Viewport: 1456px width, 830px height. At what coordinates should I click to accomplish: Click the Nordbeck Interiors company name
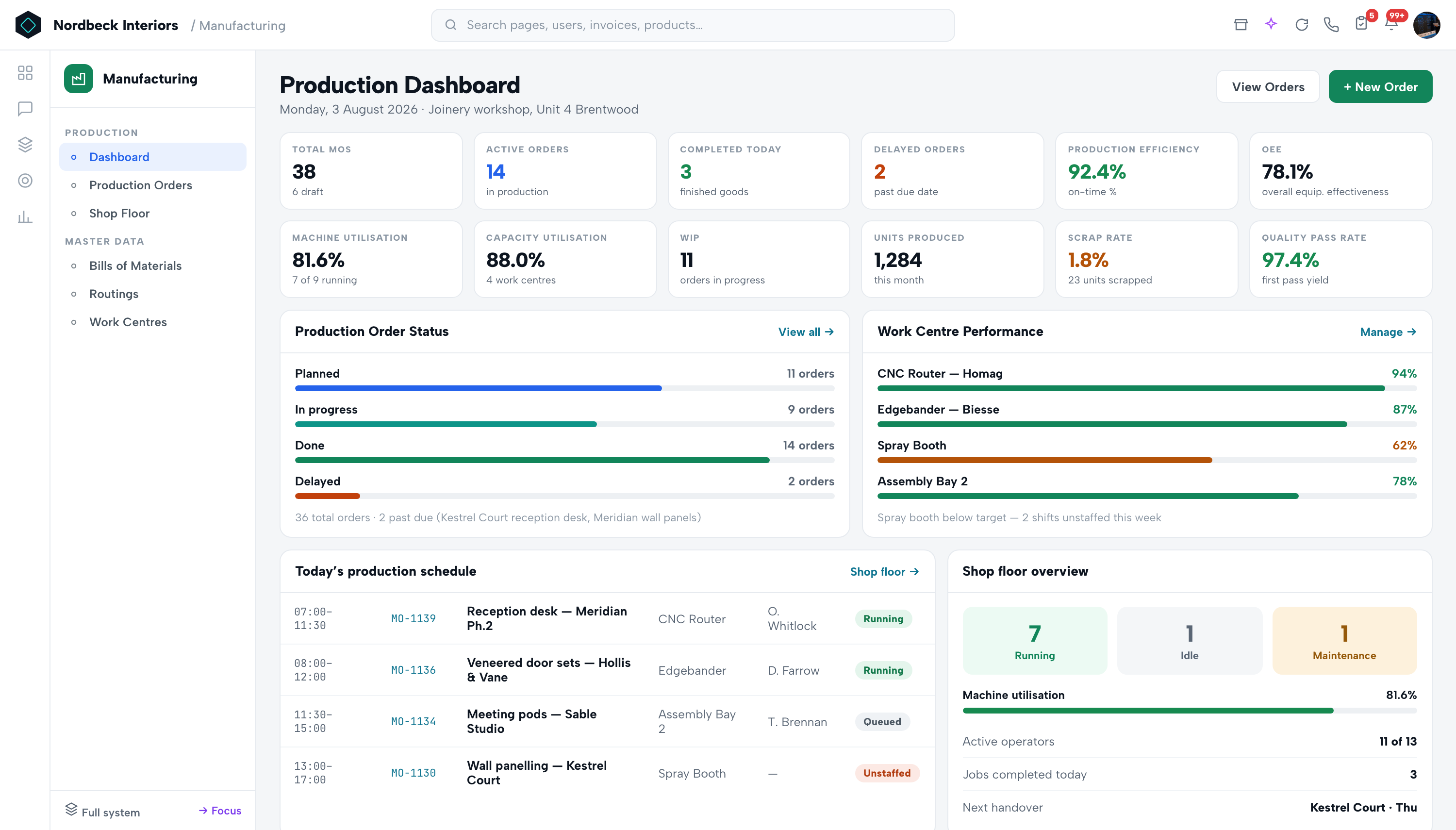[116, 25]
